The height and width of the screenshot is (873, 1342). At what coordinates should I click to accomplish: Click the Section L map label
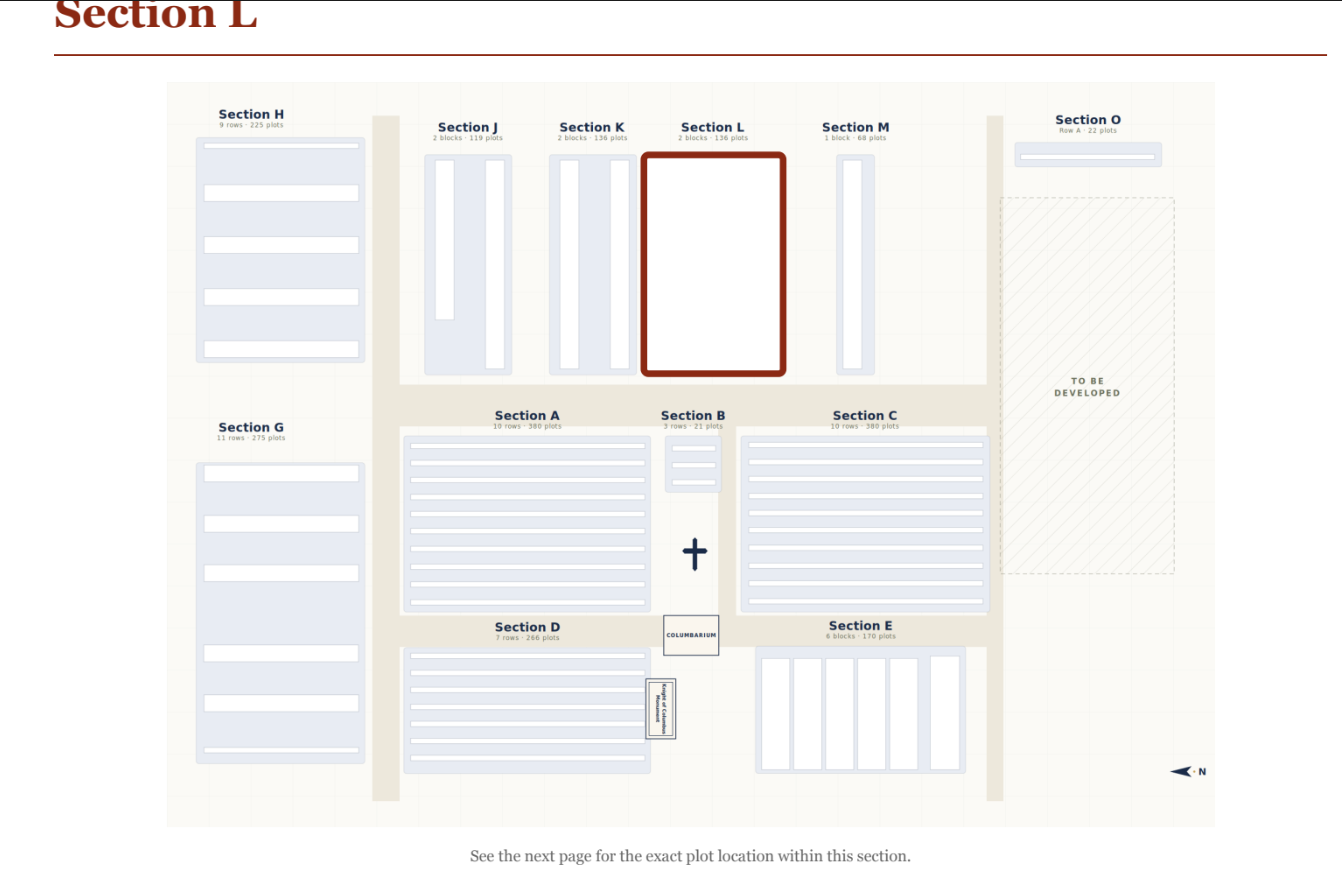pos(713,127)
